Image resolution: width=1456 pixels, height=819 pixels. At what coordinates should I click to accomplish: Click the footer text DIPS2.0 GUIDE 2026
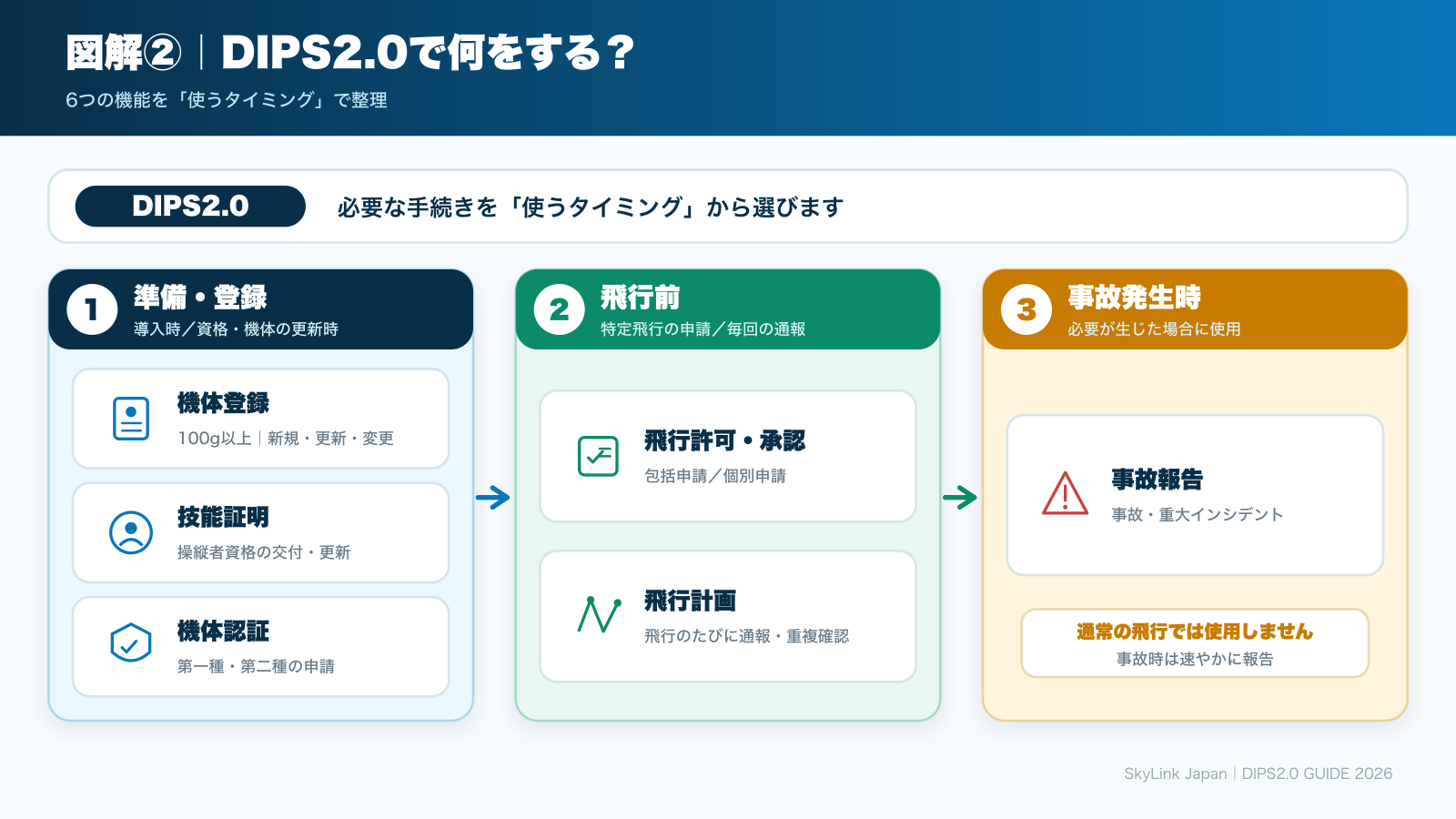coord(1317,773)
